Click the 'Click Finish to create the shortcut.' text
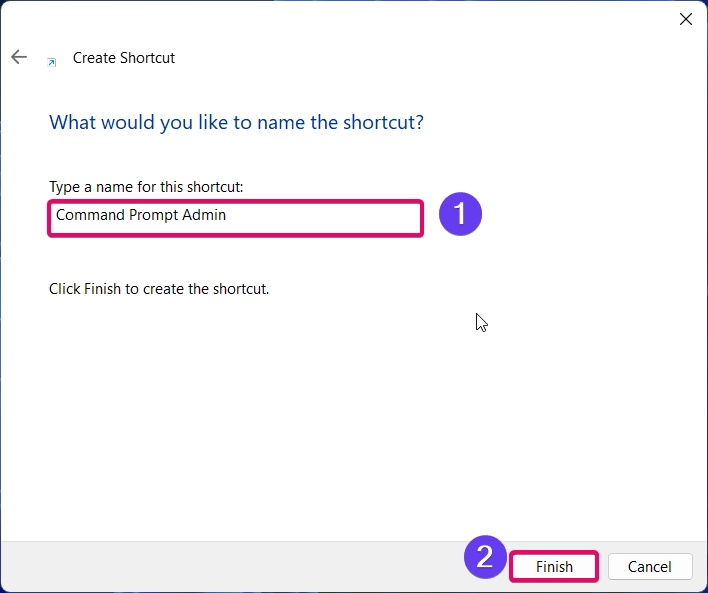Viewport: 708px width, 593px height. [x=159, y=289]
